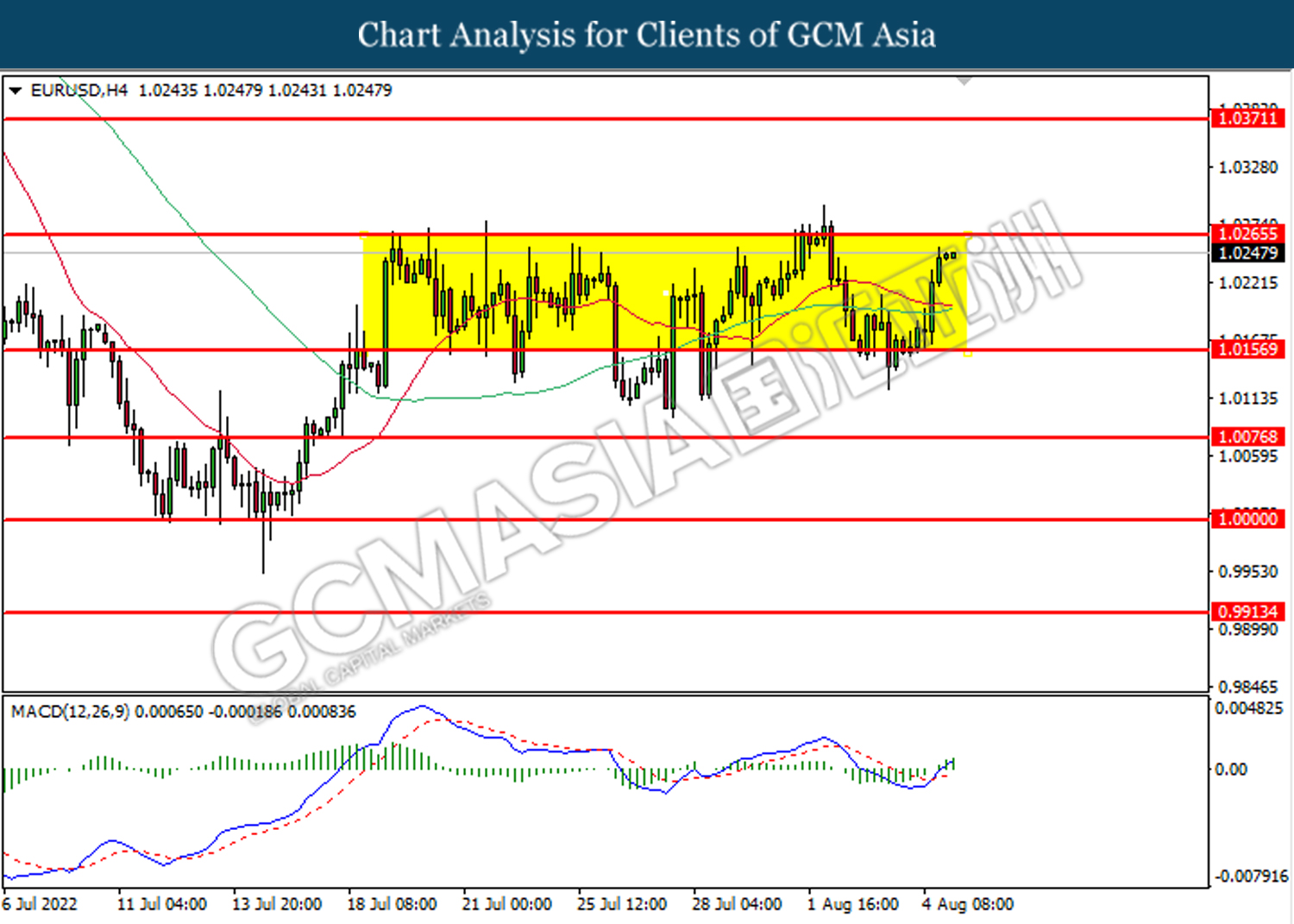Select the EURUSD,H4 symbol label
The height and width of the screenshot is (924, 1294).
tap(79, 90)
